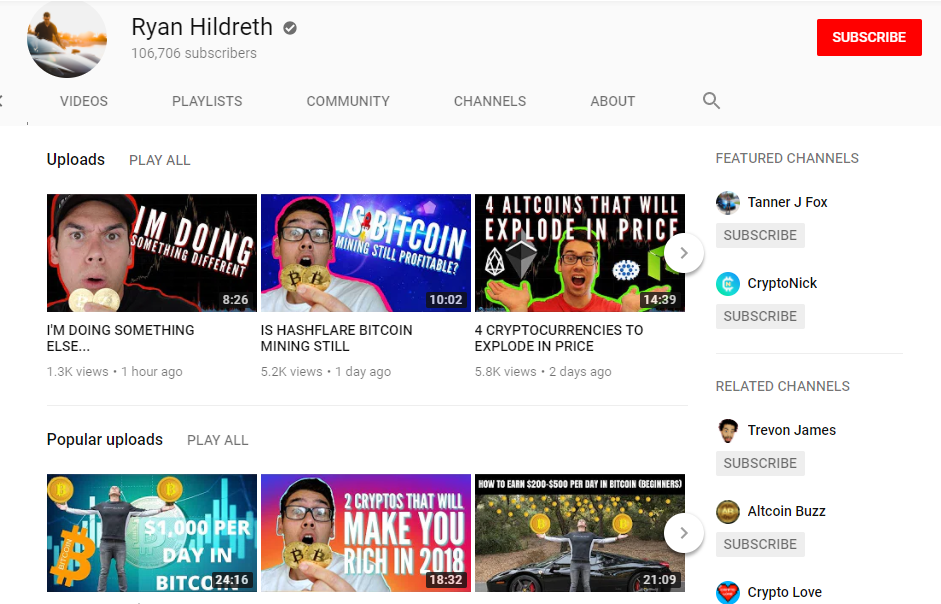Subscribe to CryptoNick
The image size is (941, 604).
pos(760,316)
